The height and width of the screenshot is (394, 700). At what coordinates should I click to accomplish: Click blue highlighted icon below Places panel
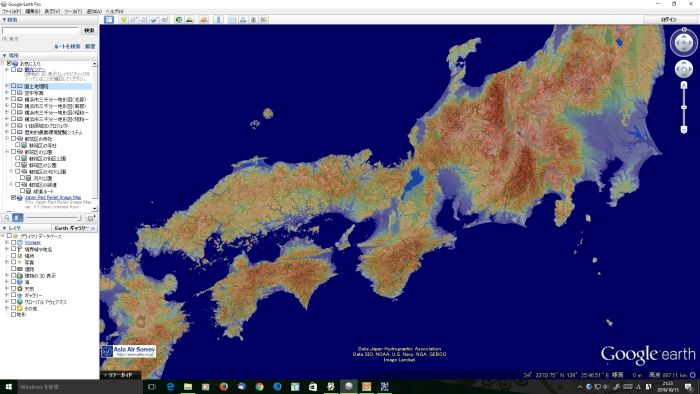tap(17, 218)
